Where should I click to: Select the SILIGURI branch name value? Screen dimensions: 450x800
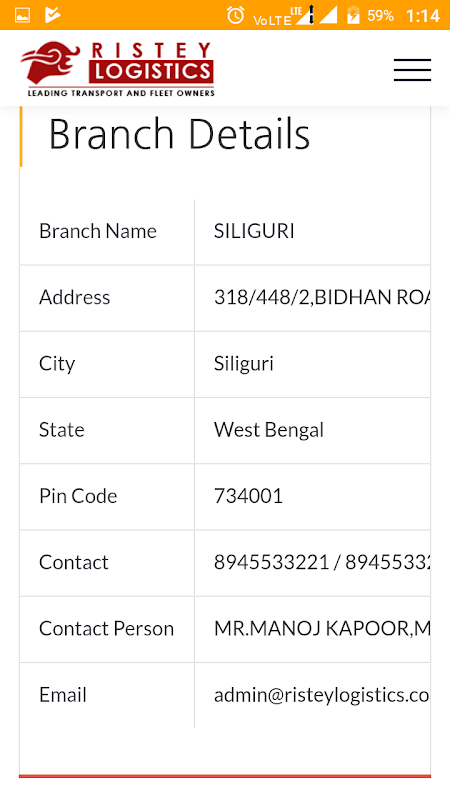254,231
